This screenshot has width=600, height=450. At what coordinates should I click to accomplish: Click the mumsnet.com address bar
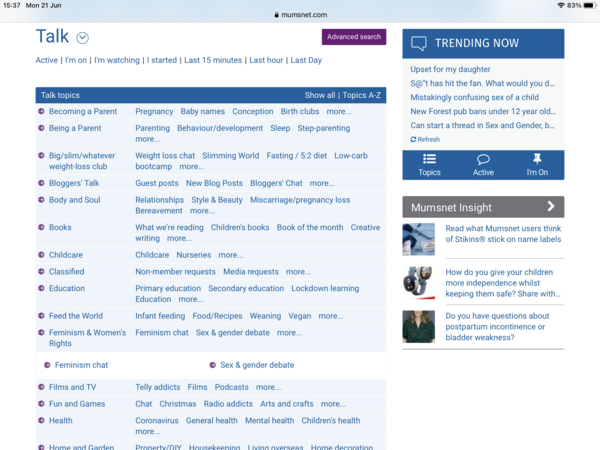(x=300, y=15)
